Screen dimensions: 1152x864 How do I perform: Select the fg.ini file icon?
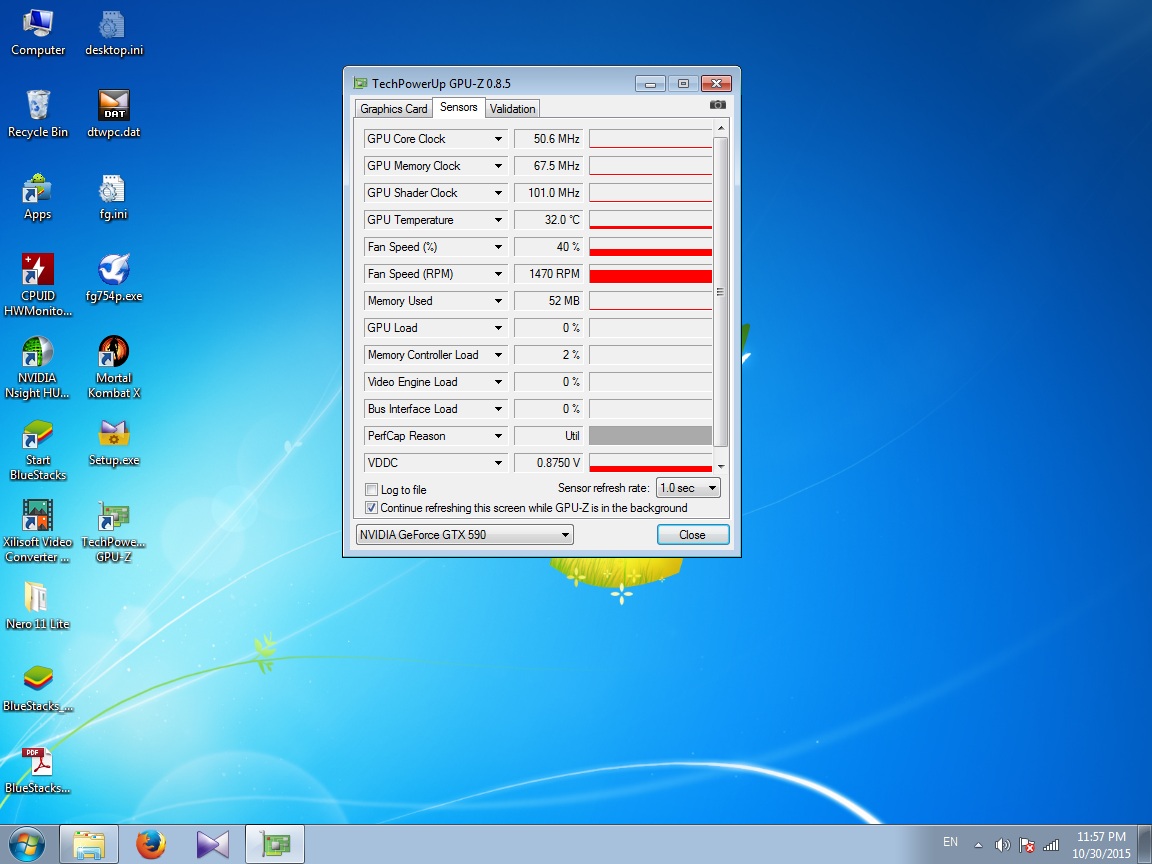coord(114,197)
